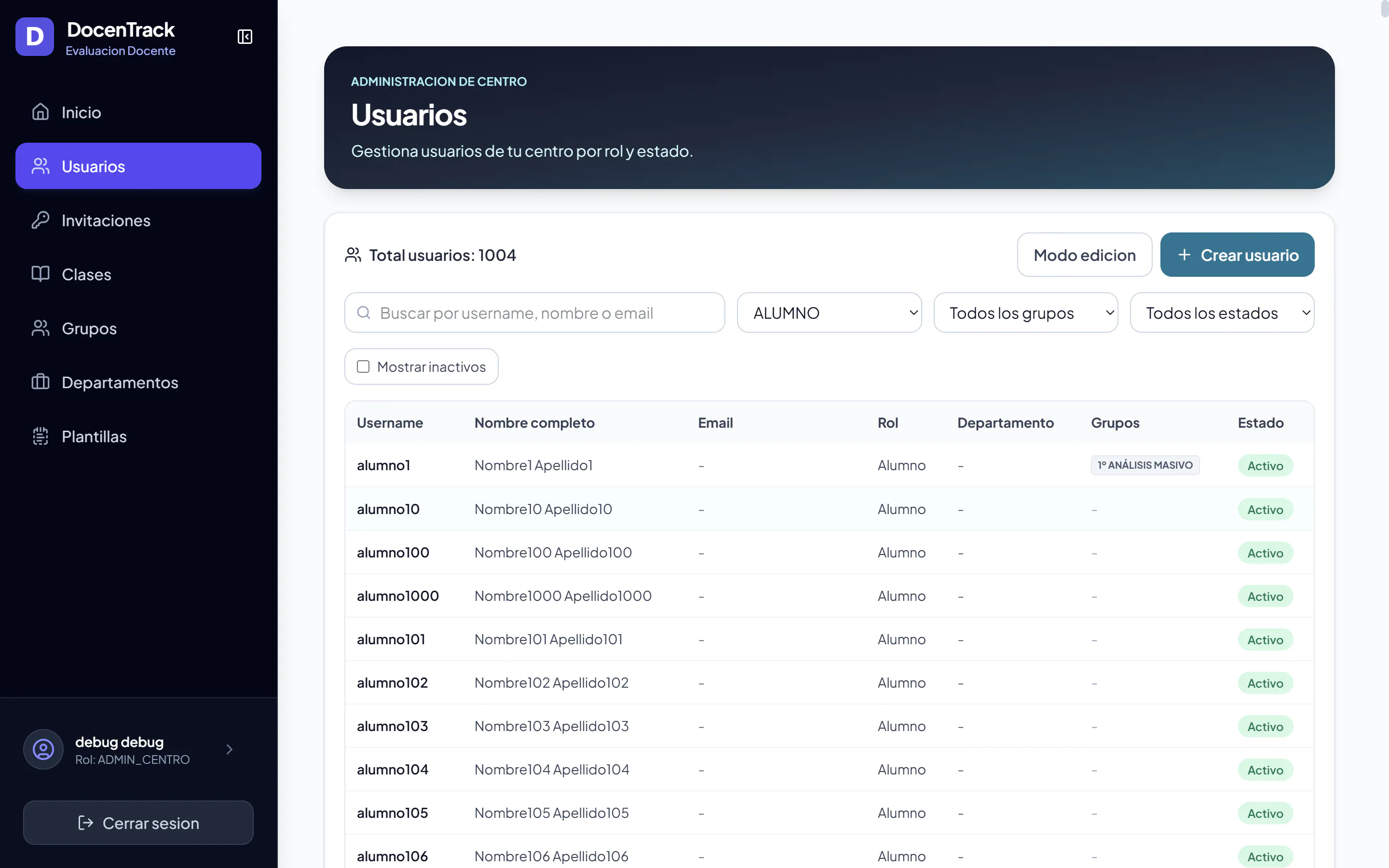Click the Grupos column header
This screenshot has width=1389, height=868.
point(1115,422)
